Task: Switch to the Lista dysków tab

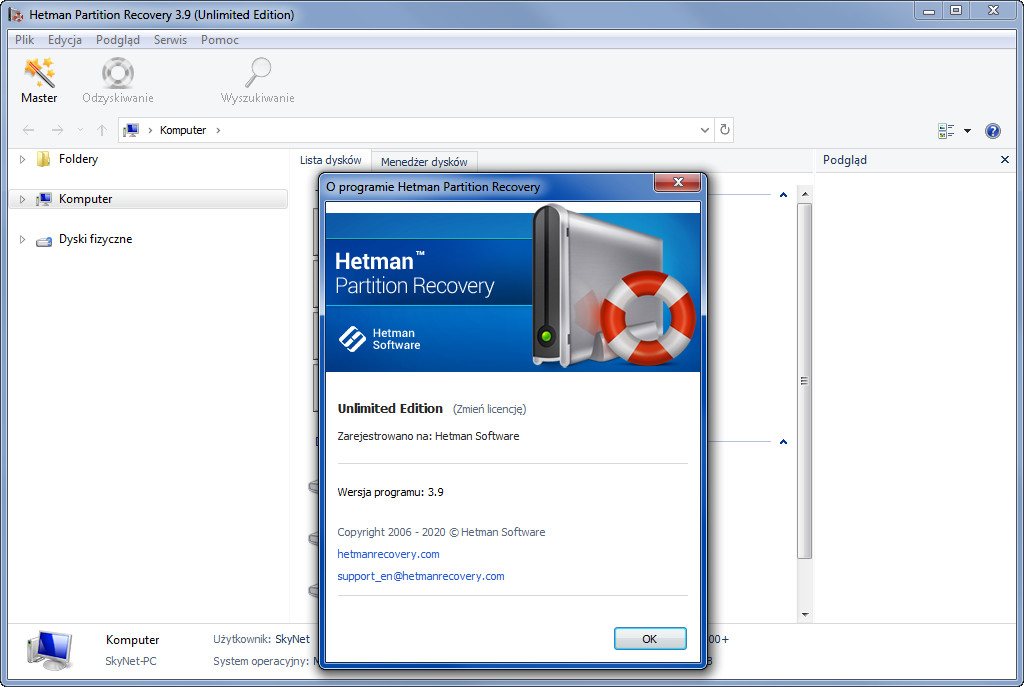Action: [x=330, y=160]
